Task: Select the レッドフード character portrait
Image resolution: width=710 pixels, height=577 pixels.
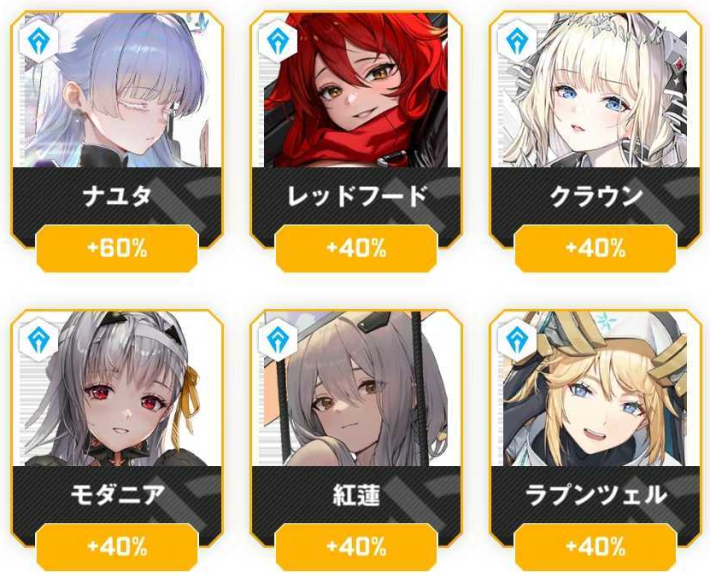Action: click(x=356, y=90)
